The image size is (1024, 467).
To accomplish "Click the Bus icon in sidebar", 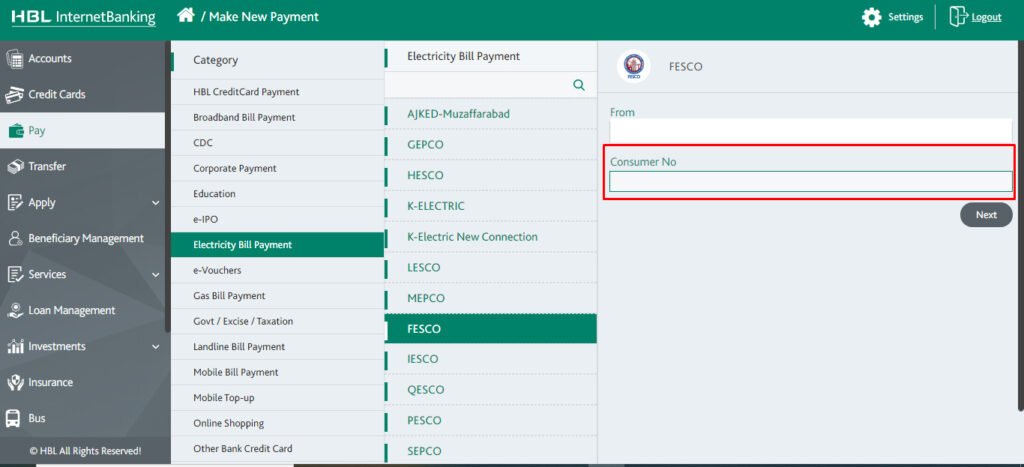I will click(x=12, y=418).
